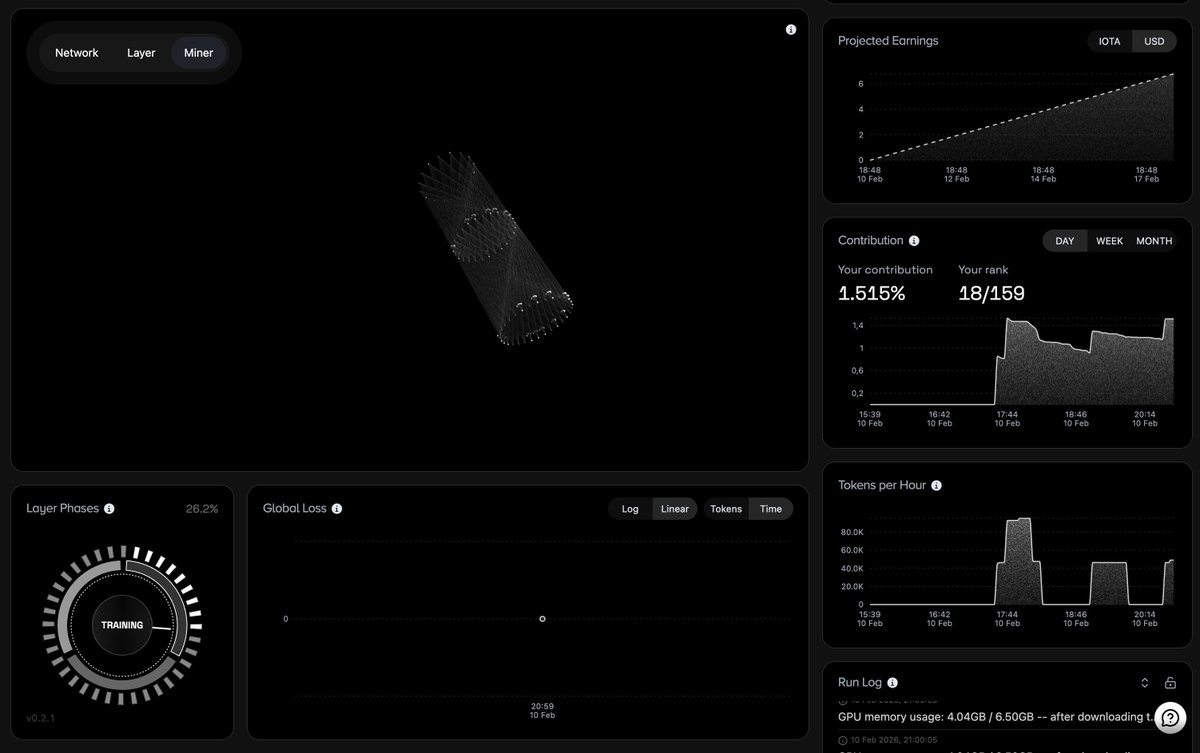The image size is (1200, 753).
Task: Click the TRAINING phase dial center
Action: click(122, 625)
